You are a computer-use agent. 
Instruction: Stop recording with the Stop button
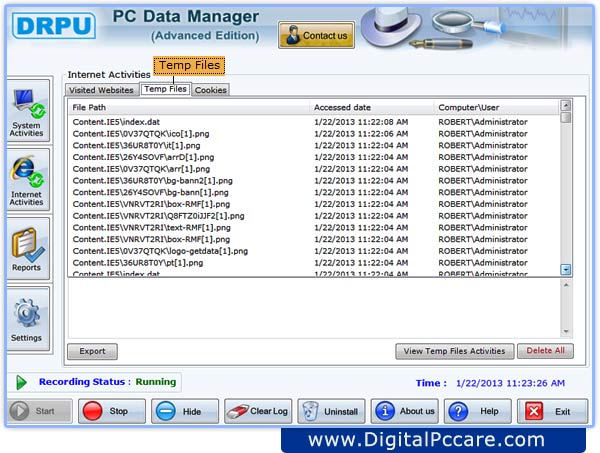tap(112, 411)
